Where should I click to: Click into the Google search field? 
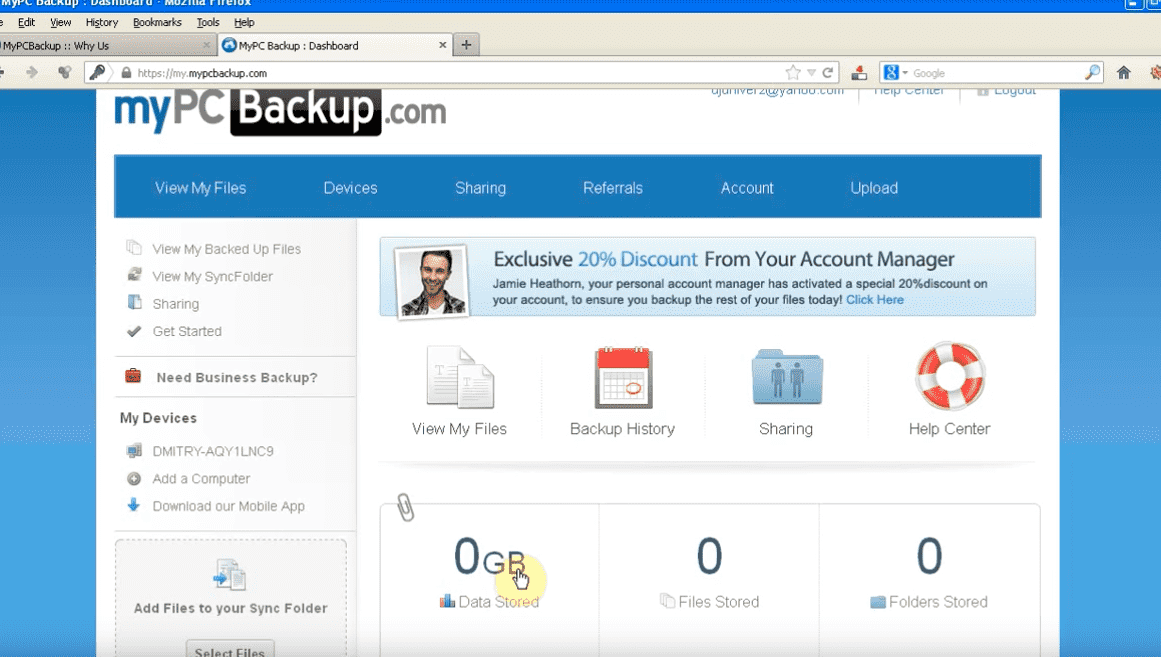pos(995,73)
